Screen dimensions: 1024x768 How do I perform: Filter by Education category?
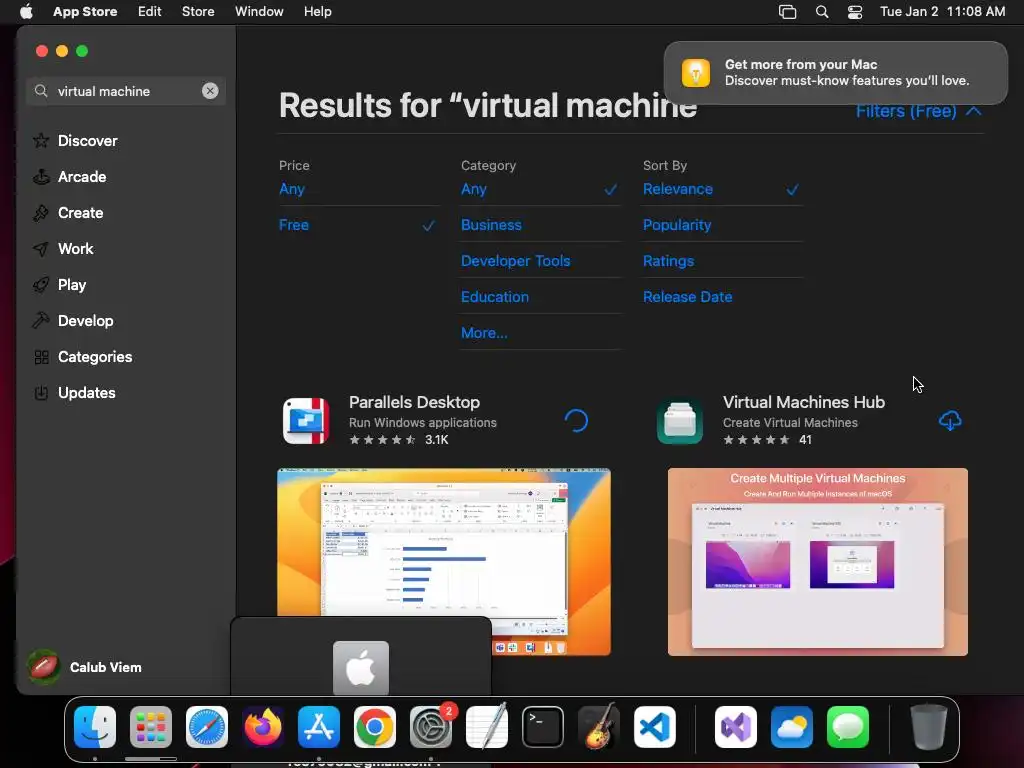tap(494, 296)
